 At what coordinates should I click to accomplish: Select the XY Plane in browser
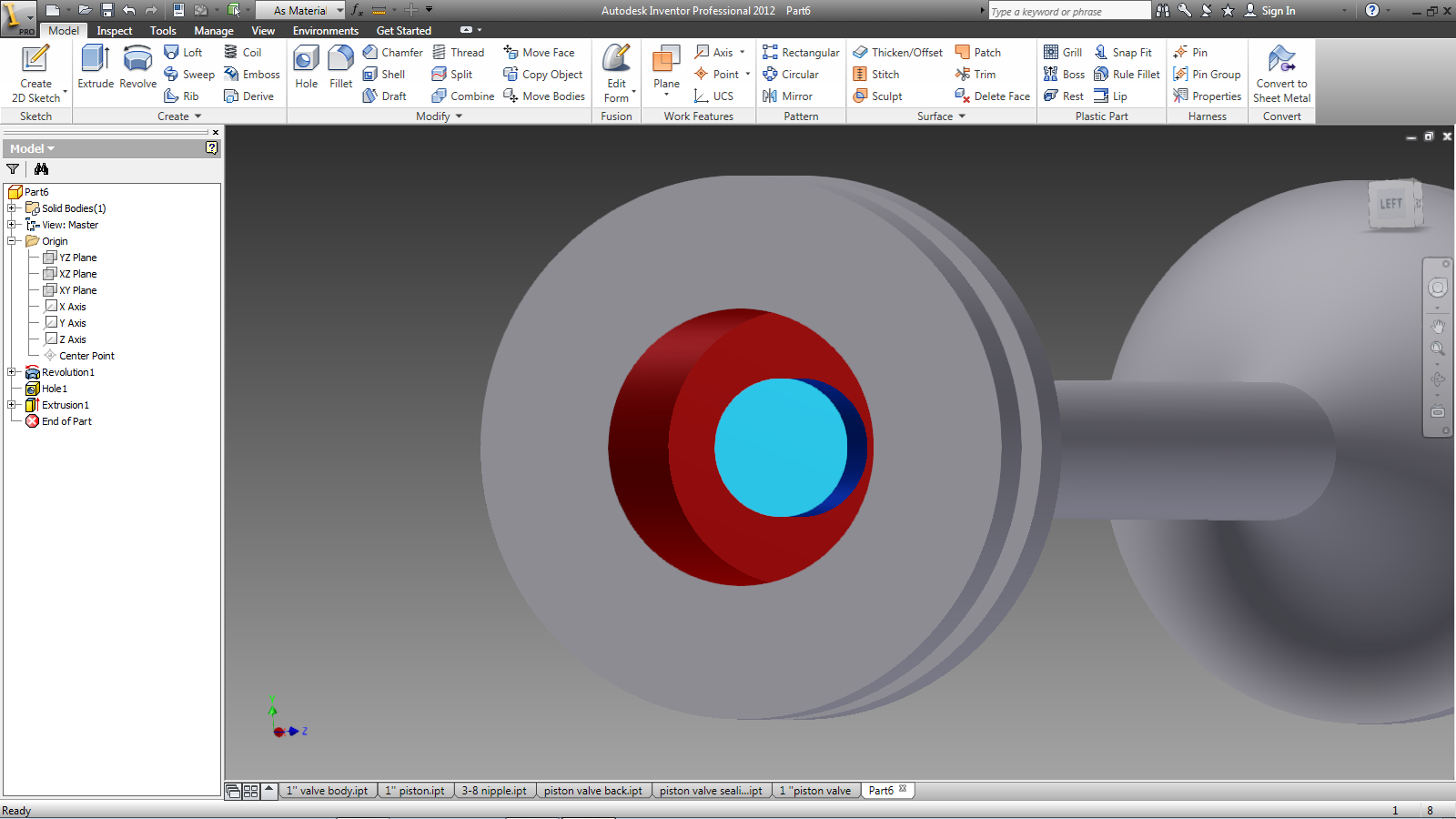click(77, 290)
